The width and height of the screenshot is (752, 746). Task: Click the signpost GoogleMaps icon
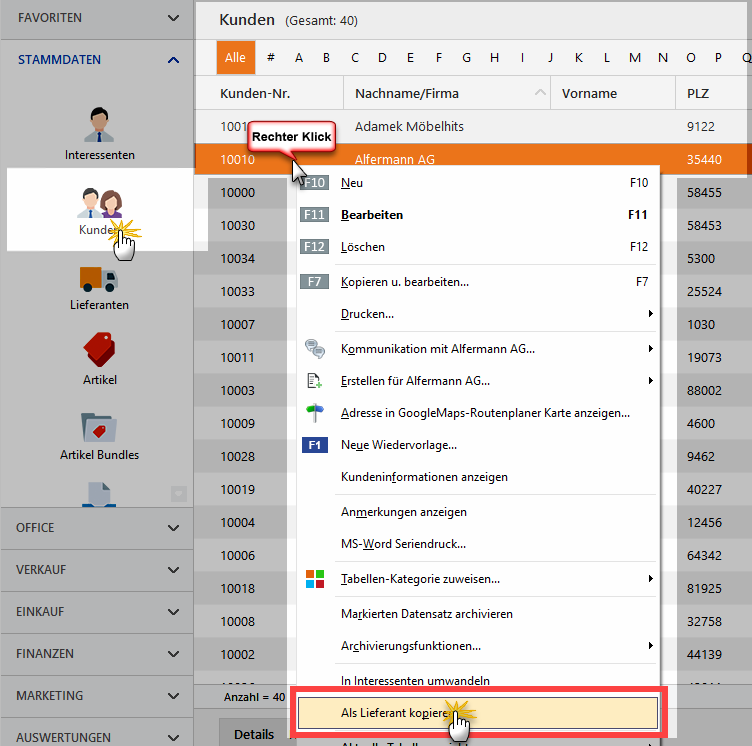click(x=315, y=413)
